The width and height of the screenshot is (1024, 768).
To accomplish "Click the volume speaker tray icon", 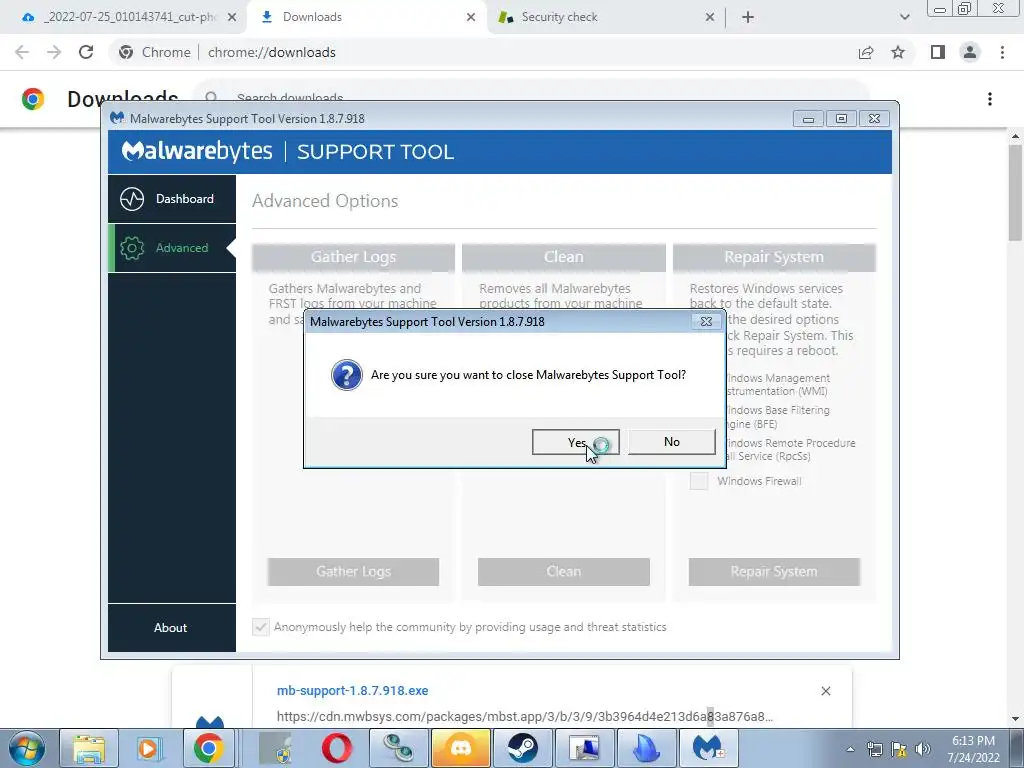I will 923,749.
